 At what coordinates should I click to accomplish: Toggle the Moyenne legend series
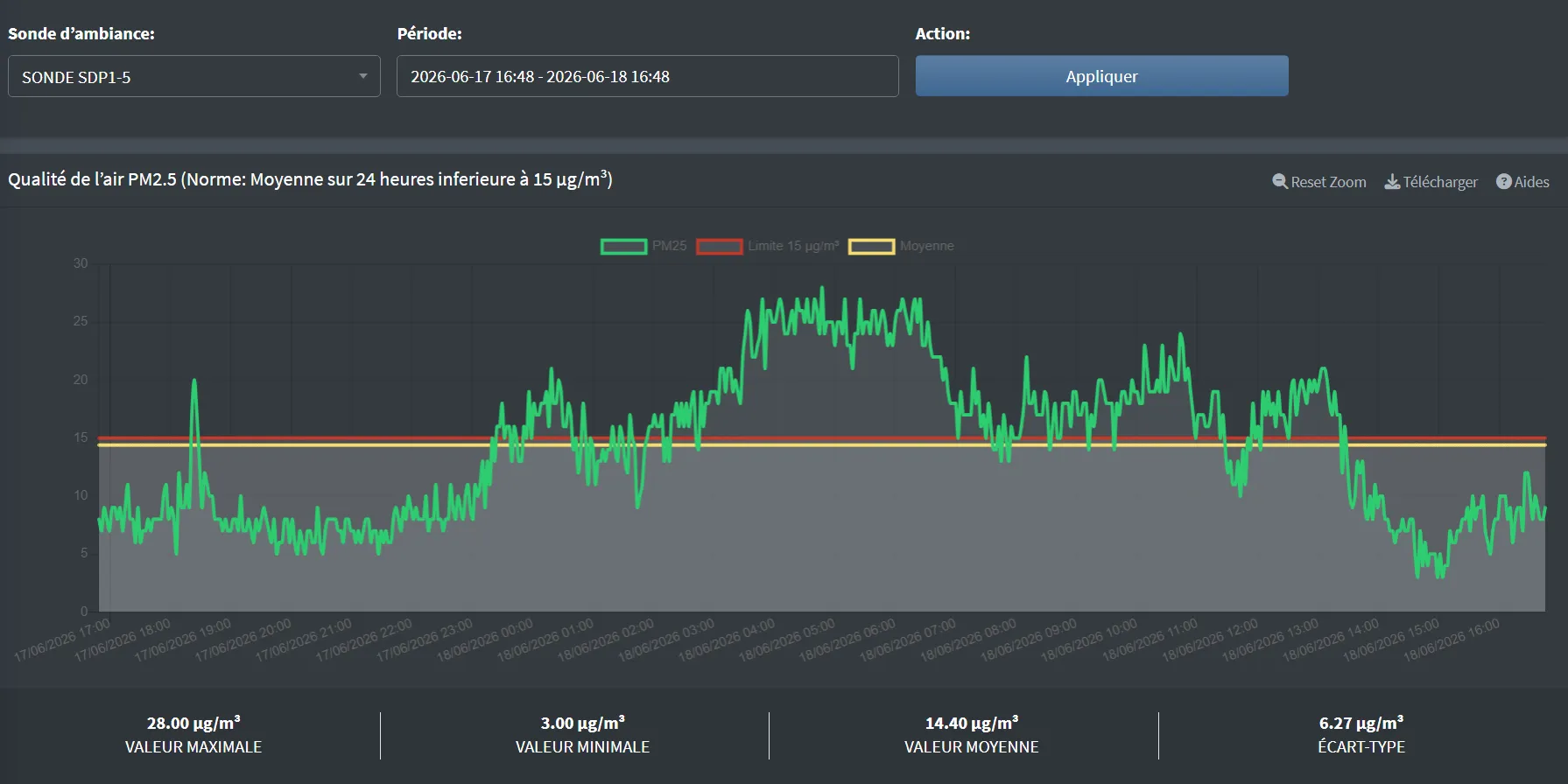pos(902,246)
